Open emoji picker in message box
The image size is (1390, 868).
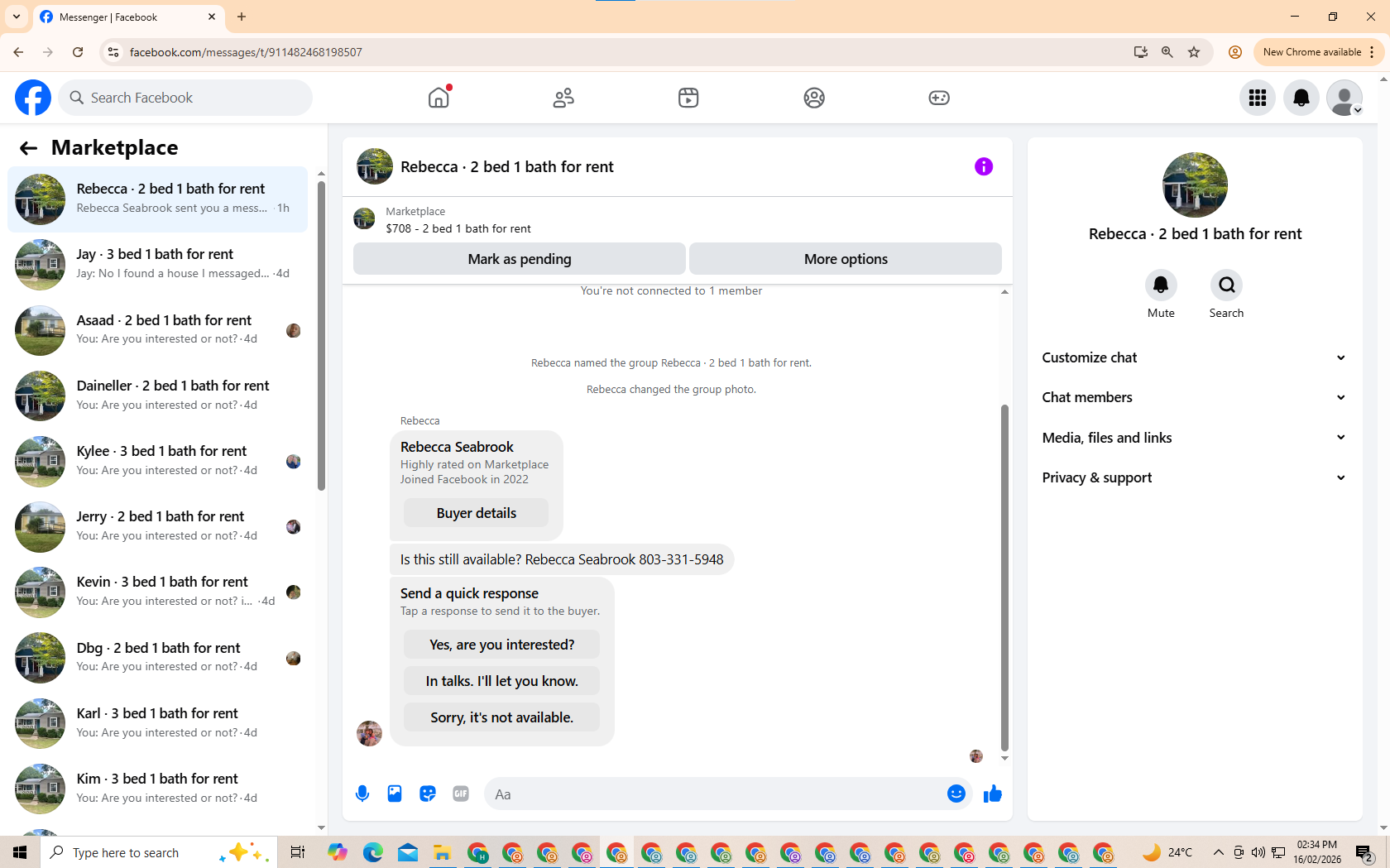[956, 794]
